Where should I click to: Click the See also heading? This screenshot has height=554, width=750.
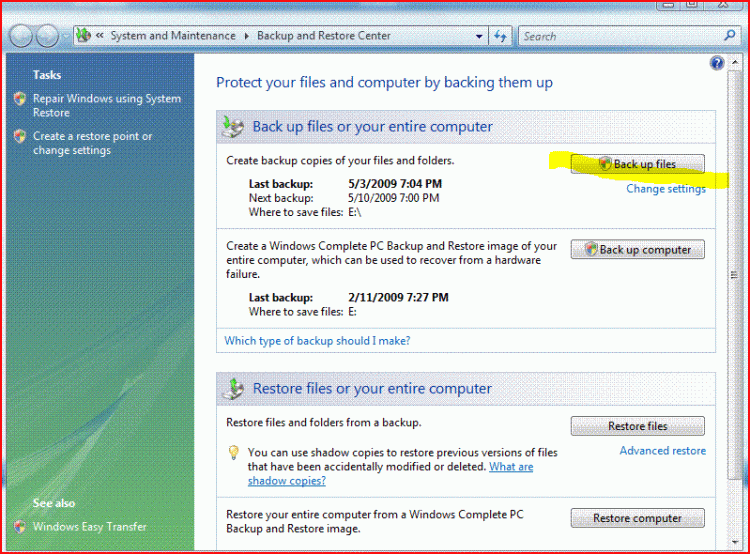coord(54,503)
